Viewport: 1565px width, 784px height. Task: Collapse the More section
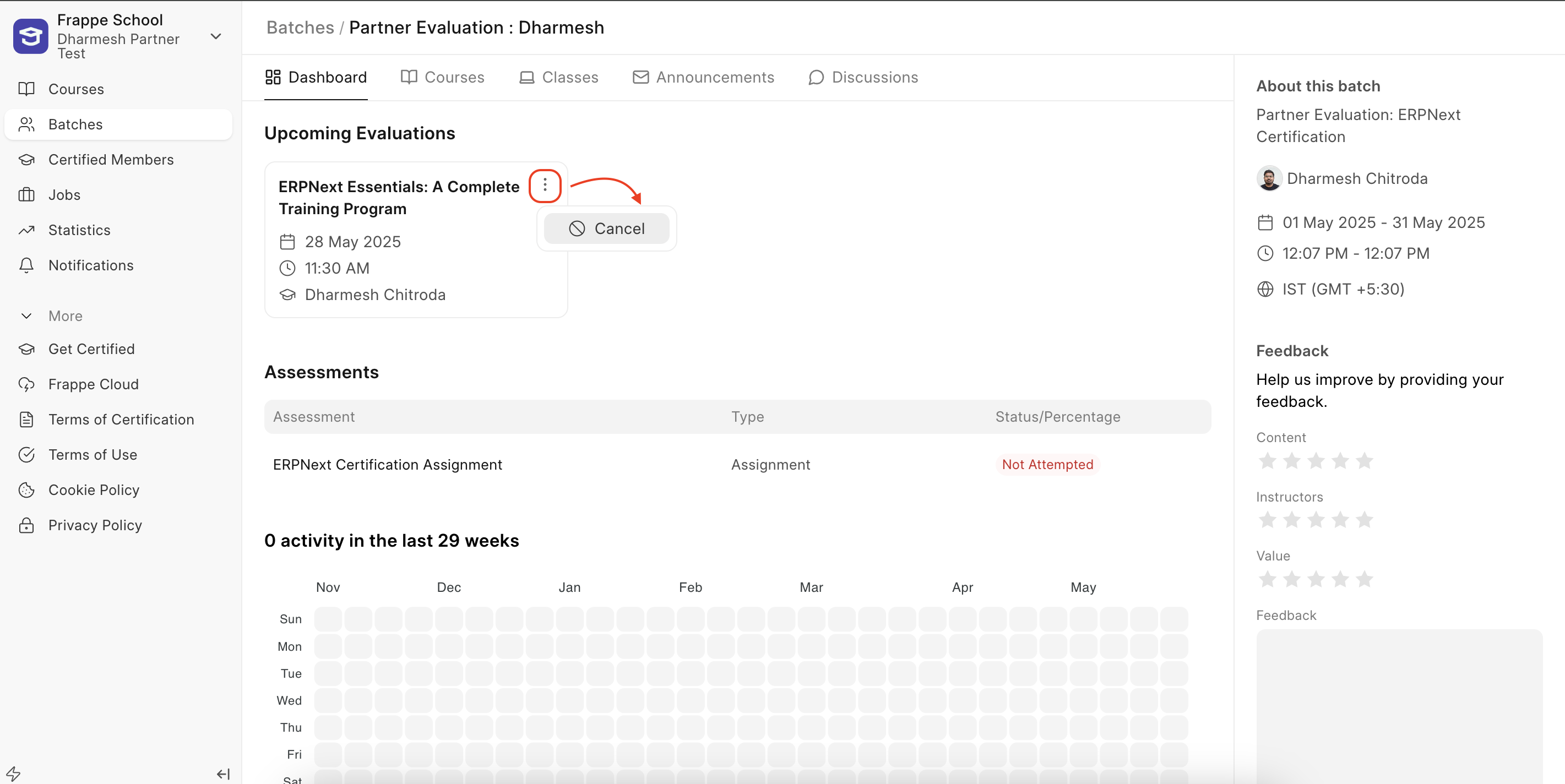pos(52,316)
